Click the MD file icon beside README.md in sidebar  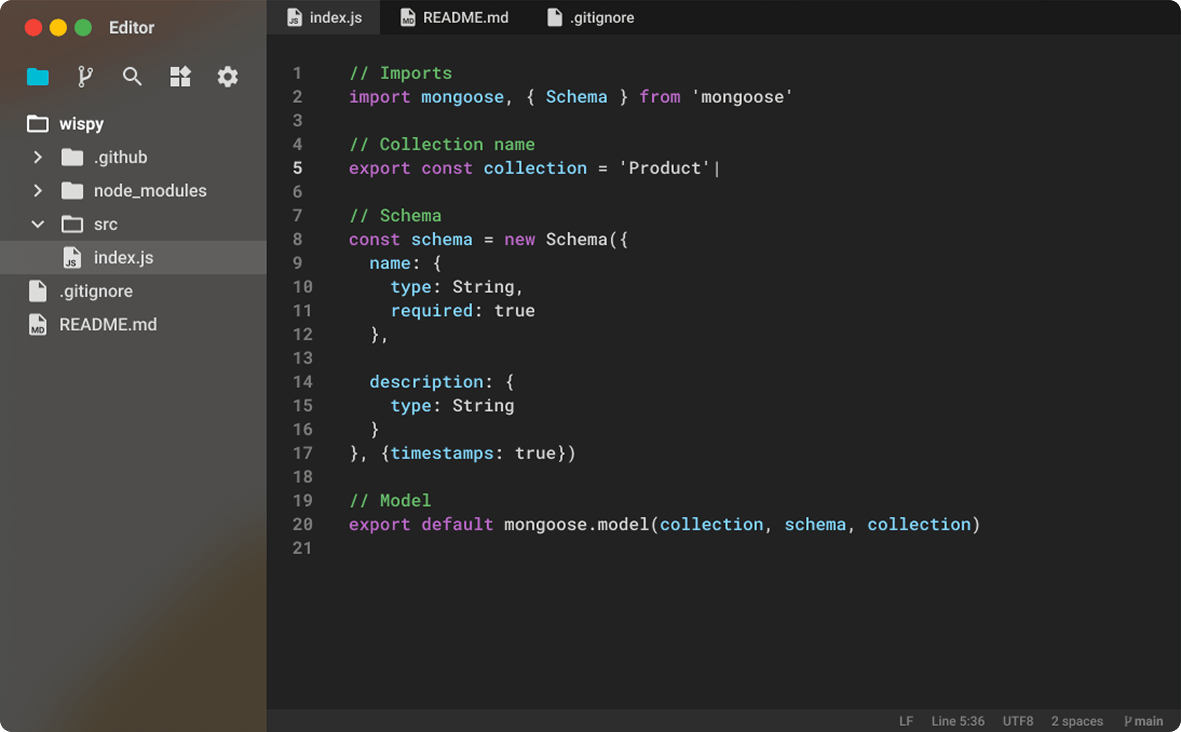(38, 325)
